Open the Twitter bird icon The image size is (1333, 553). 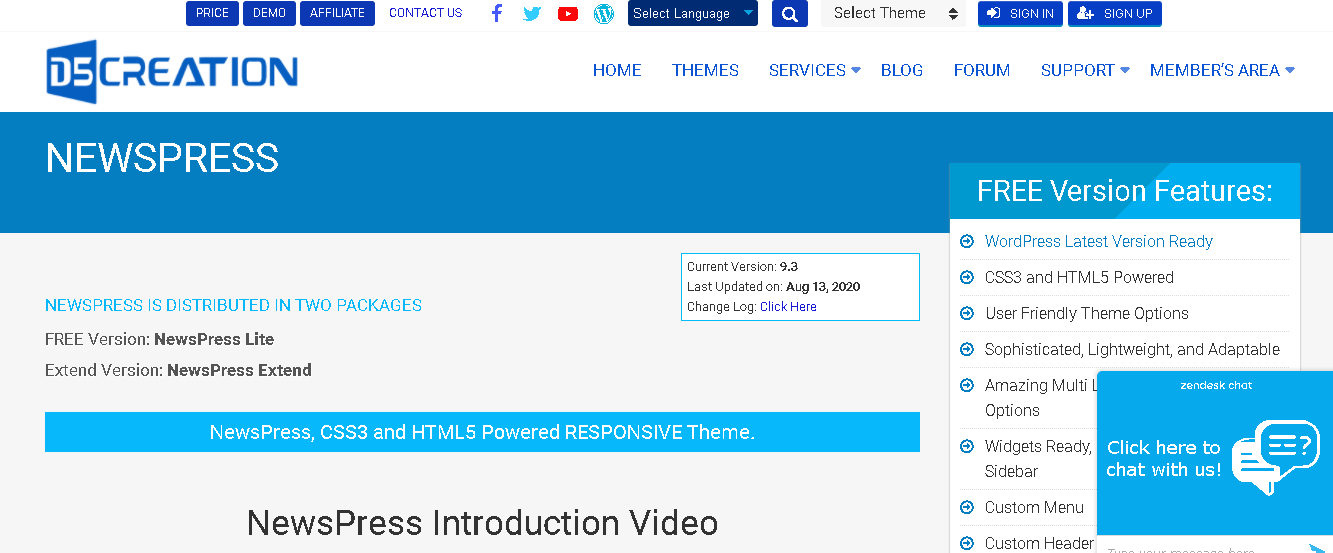point(532,14)
